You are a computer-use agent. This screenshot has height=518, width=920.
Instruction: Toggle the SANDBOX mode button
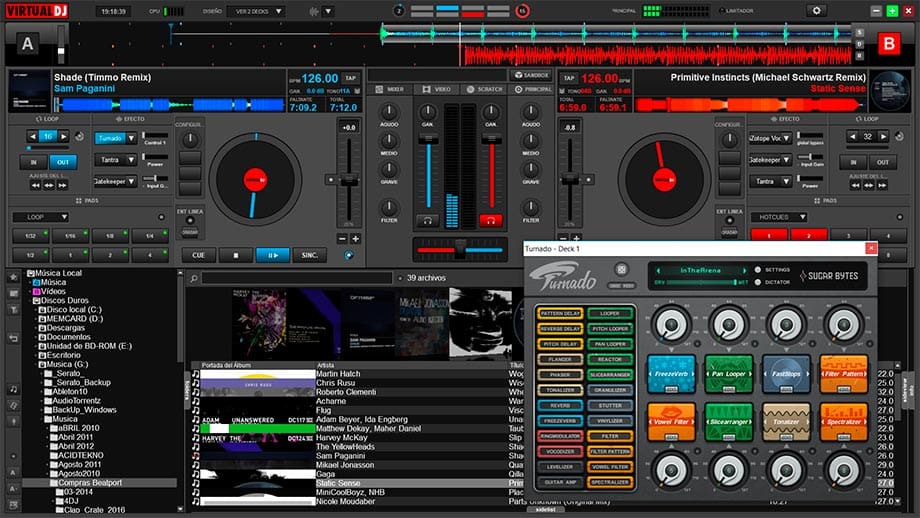[532, 75]
